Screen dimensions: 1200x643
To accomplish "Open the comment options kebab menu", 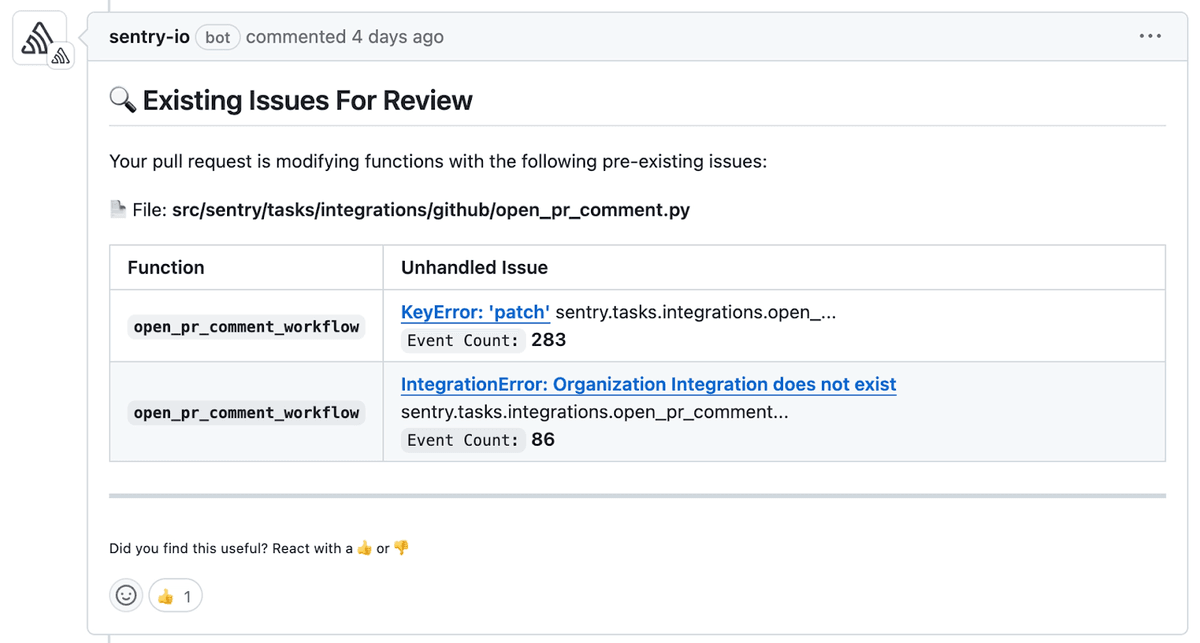I will tap(1150, 36).
